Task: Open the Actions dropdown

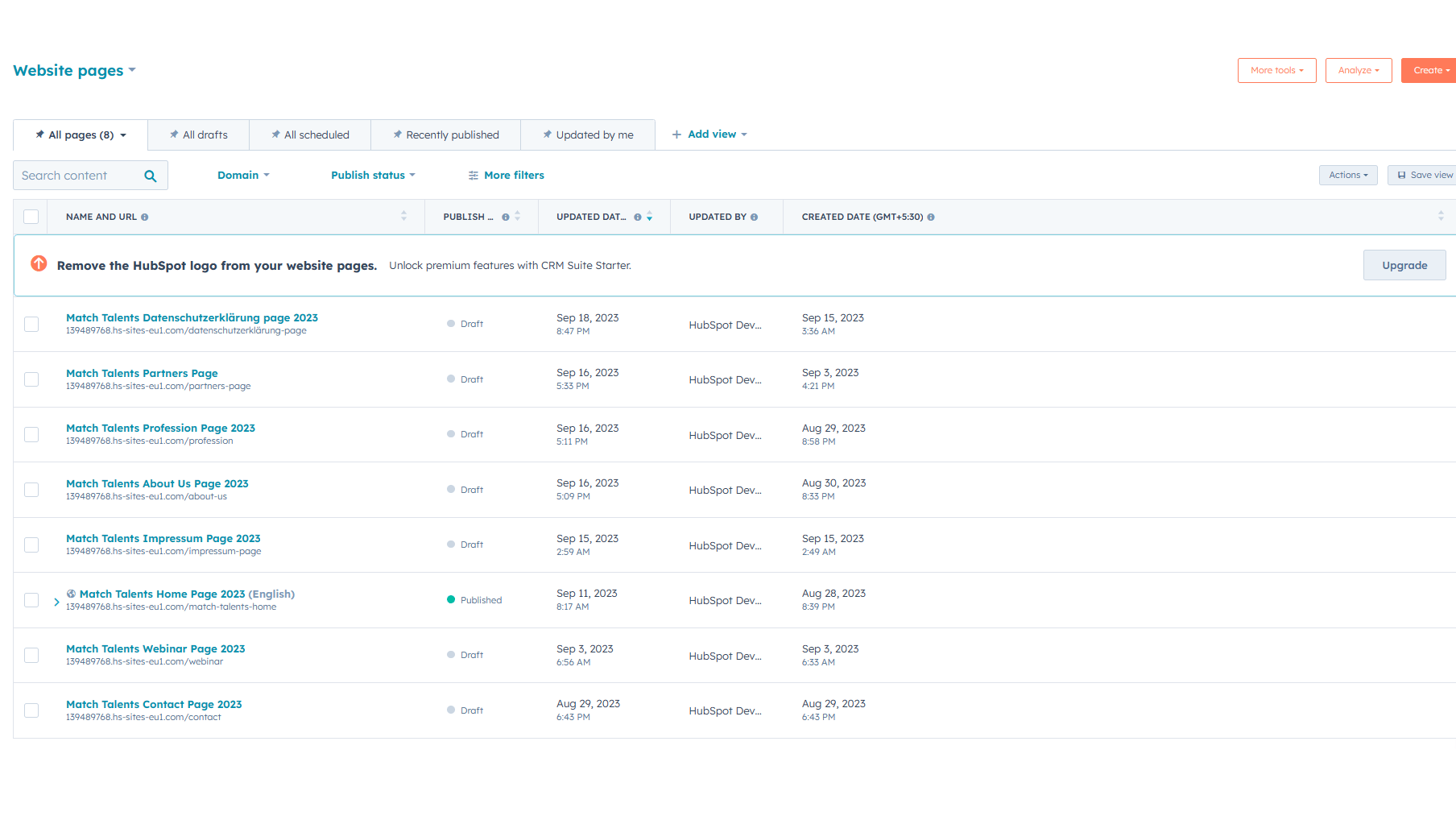Action: (x=1348, y=175)
